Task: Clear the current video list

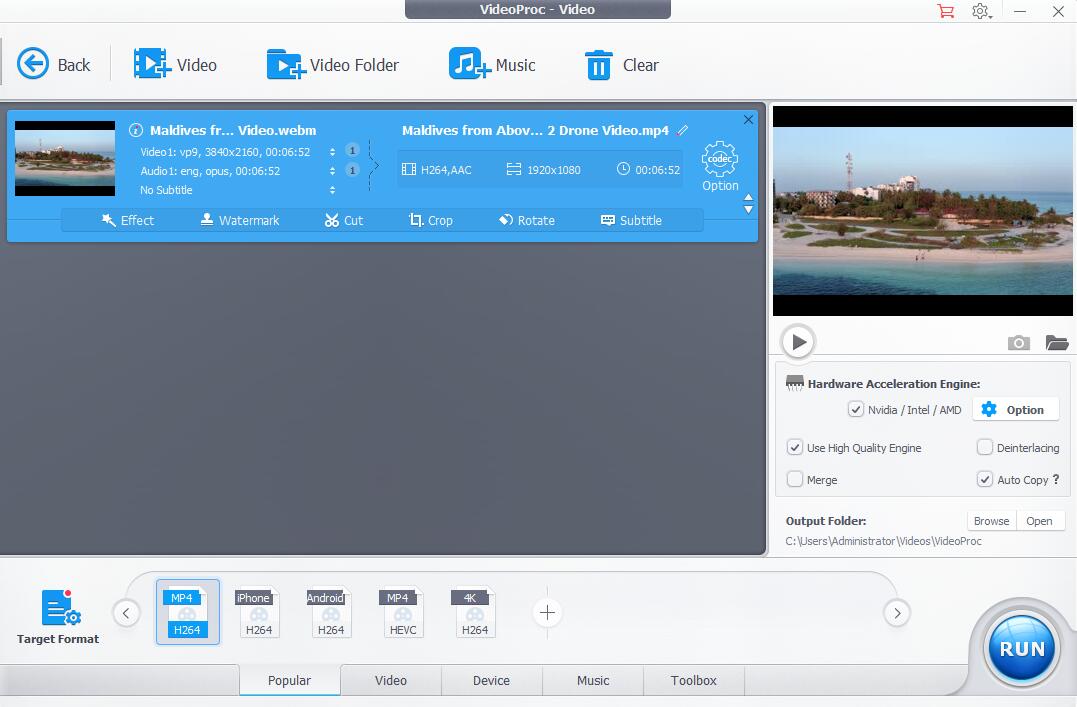Action: (x=621, y=64)
